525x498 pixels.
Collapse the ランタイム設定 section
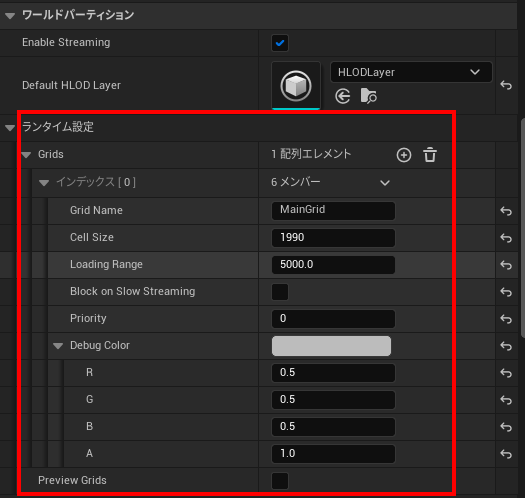click(10, 127)
